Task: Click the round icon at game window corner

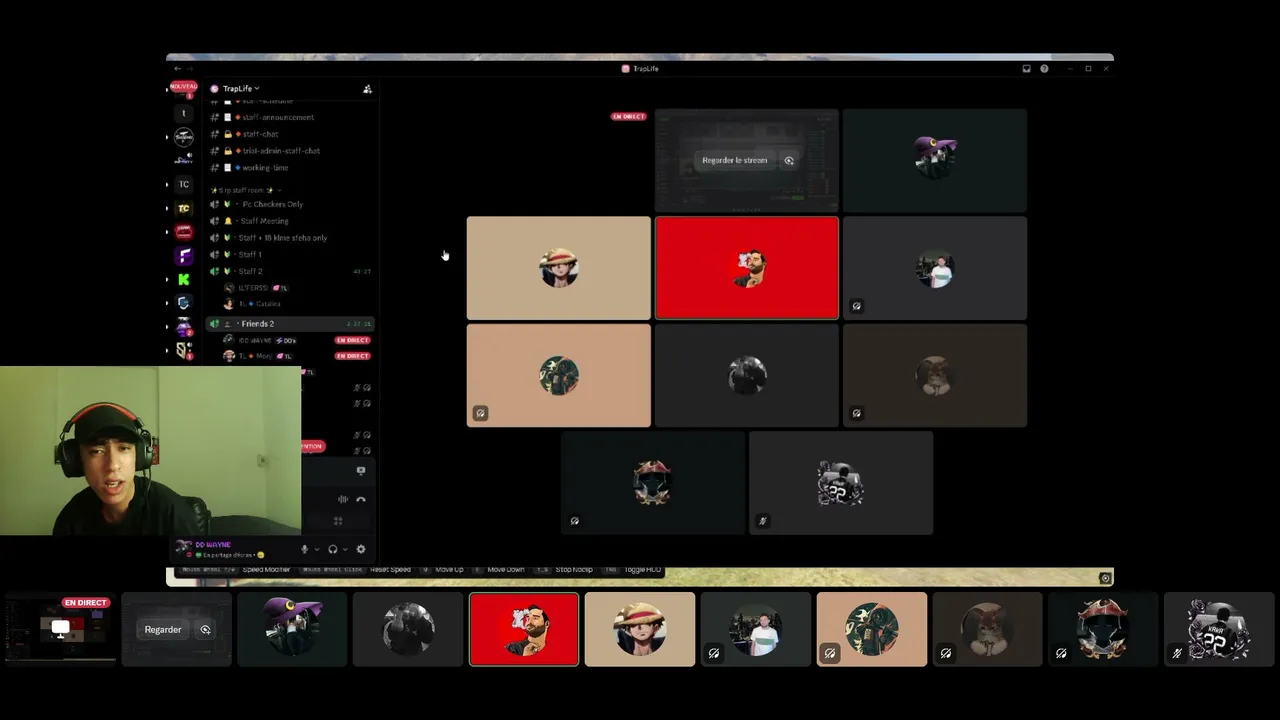Action: tap(1105, 578)
